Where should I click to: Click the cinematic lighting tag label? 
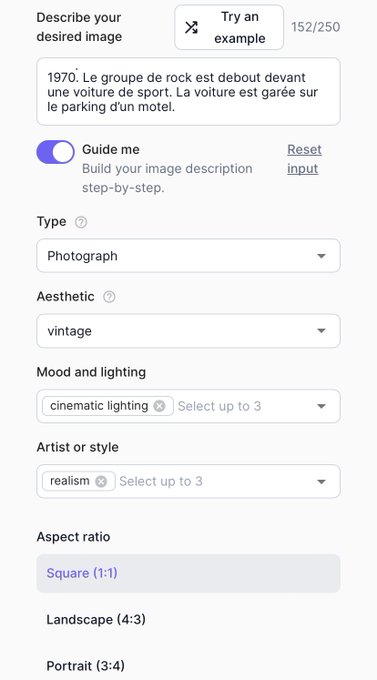[x=99, y=406]
